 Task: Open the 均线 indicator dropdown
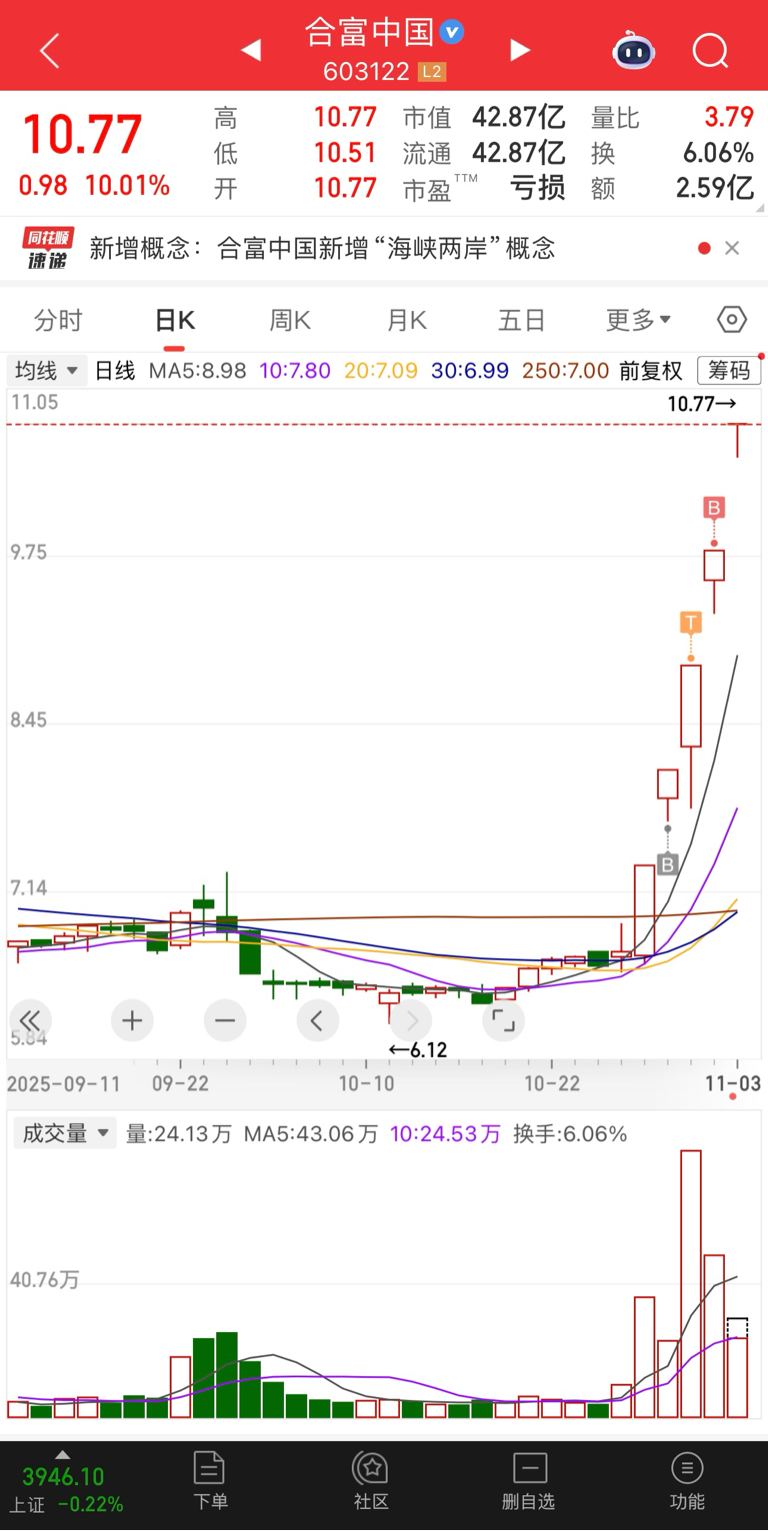pyautogui.click(x=46, y=371)
